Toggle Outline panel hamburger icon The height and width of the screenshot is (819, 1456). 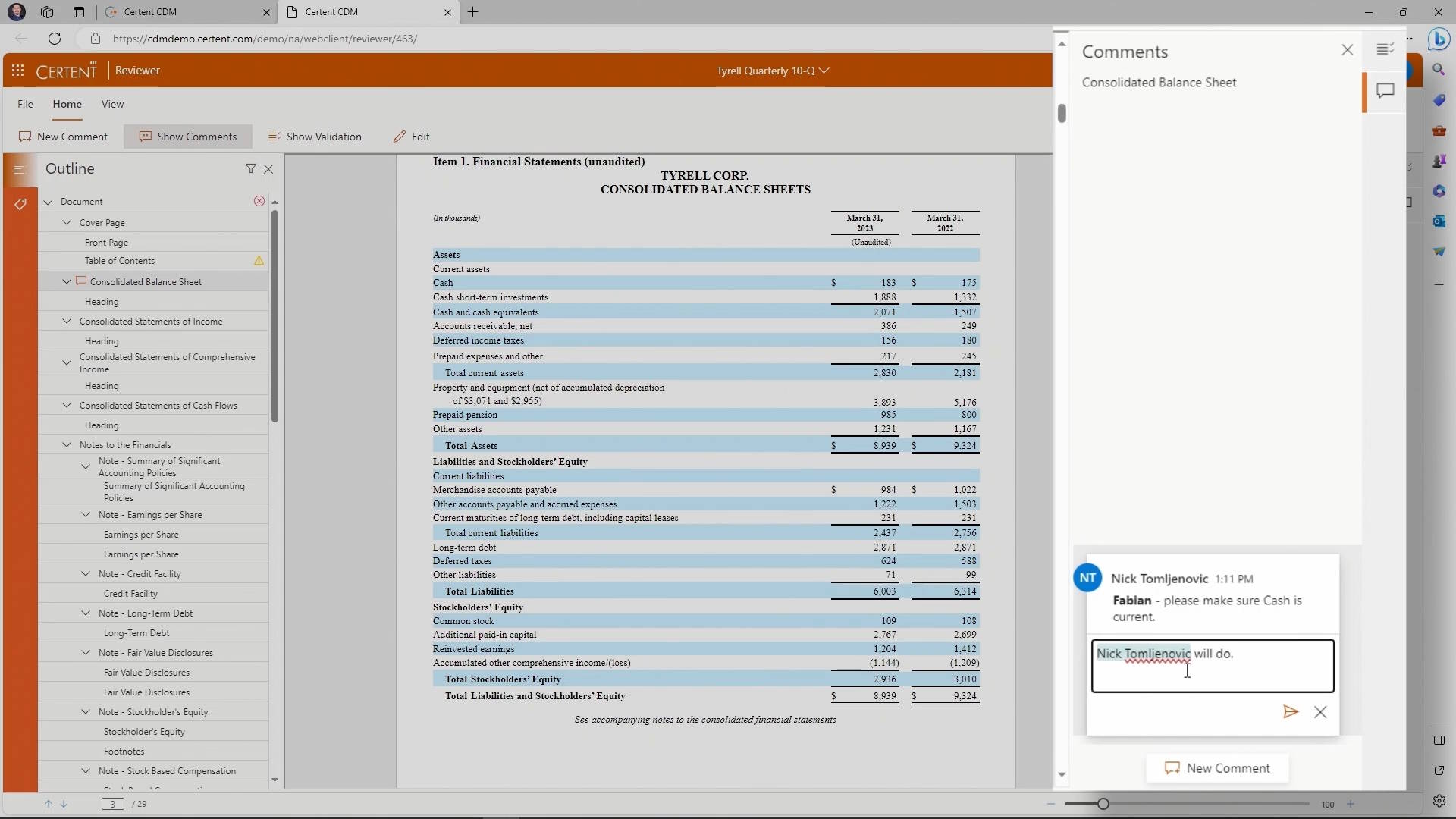(x=20, y=169)
